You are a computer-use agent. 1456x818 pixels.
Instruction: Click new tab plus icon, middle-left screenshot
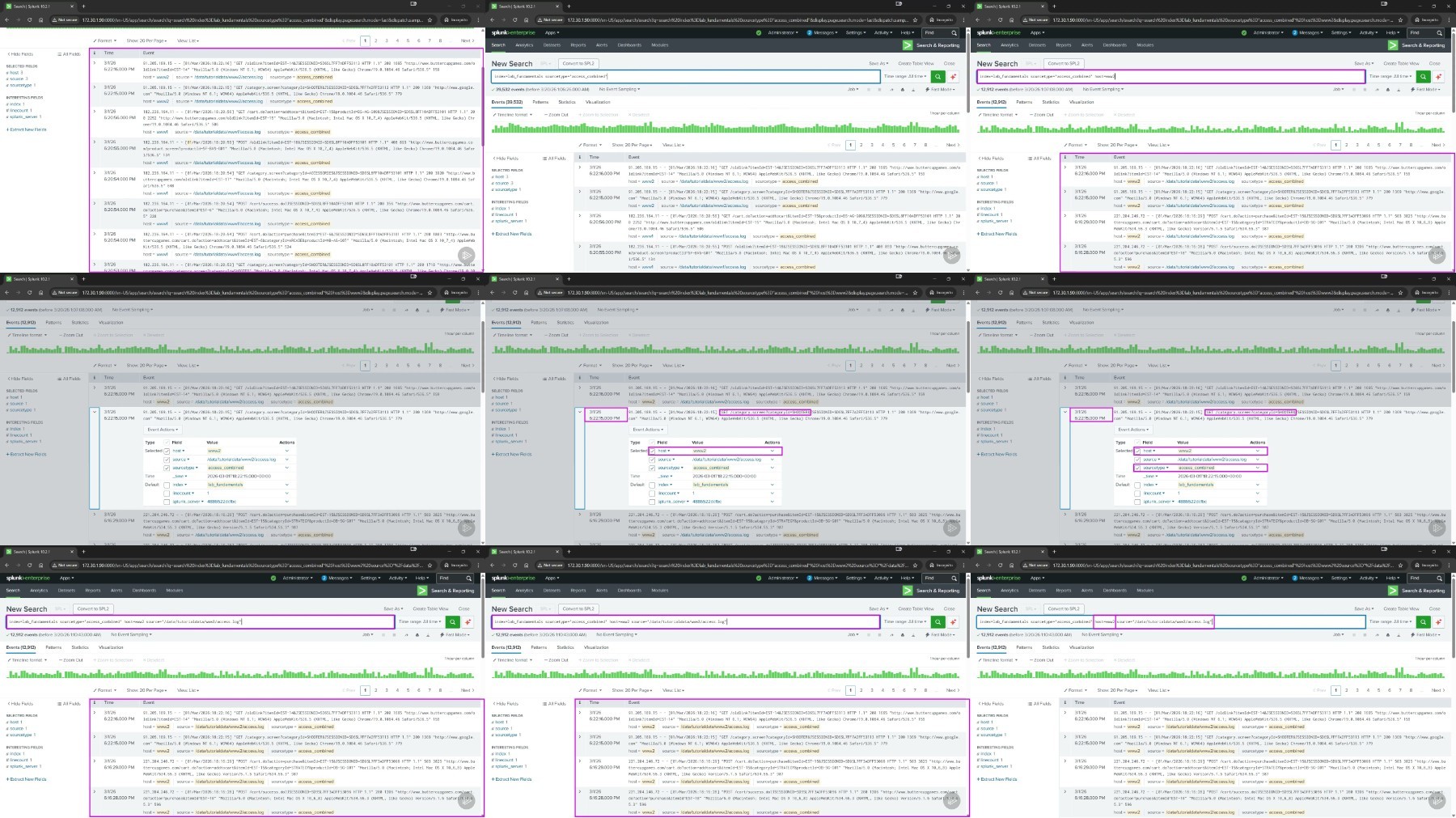(83, 279)
